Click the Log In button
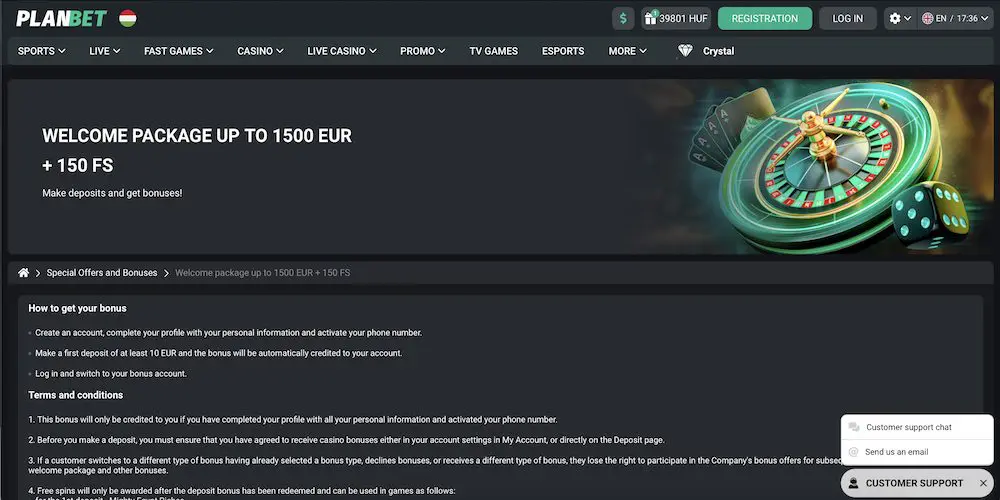Viewport: 1000px width, 500px height. (x=848, y=18)
